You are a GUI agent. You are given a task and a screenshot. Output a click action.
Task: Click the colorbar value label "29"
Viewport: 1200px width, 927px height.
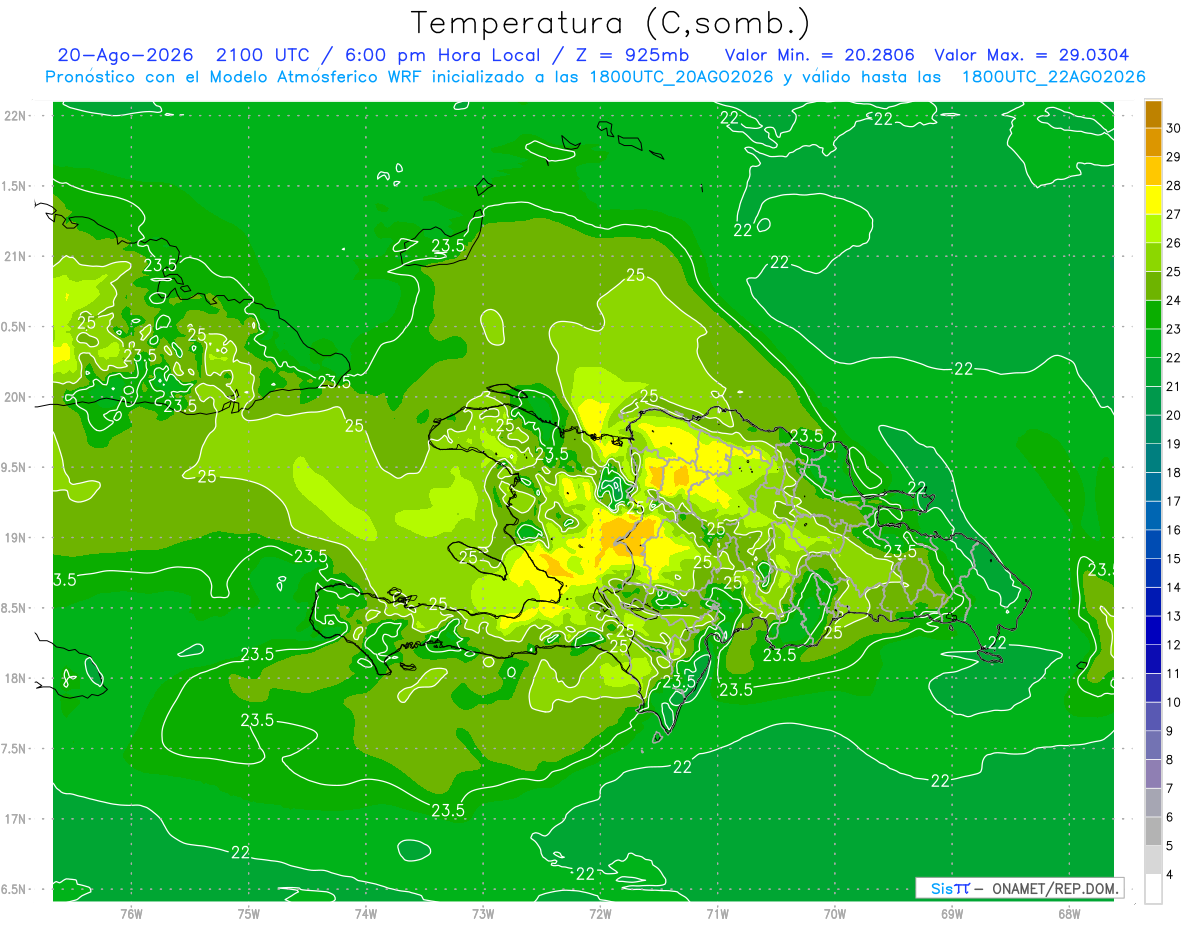pyautogui.click(x=1174, y=157)
